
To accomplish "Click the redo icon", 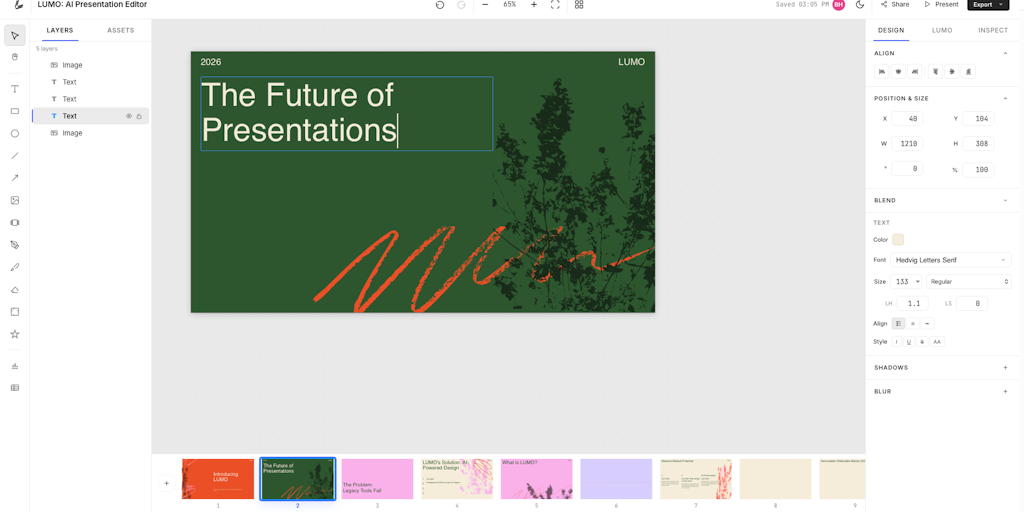I will pyautogui.click(x=461, y=5).
